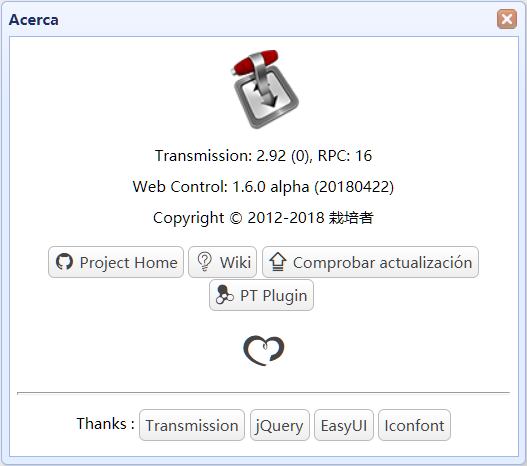Viewport: 527px width, 466px height.
Task: Open the Wiki link
Action: 222,262
